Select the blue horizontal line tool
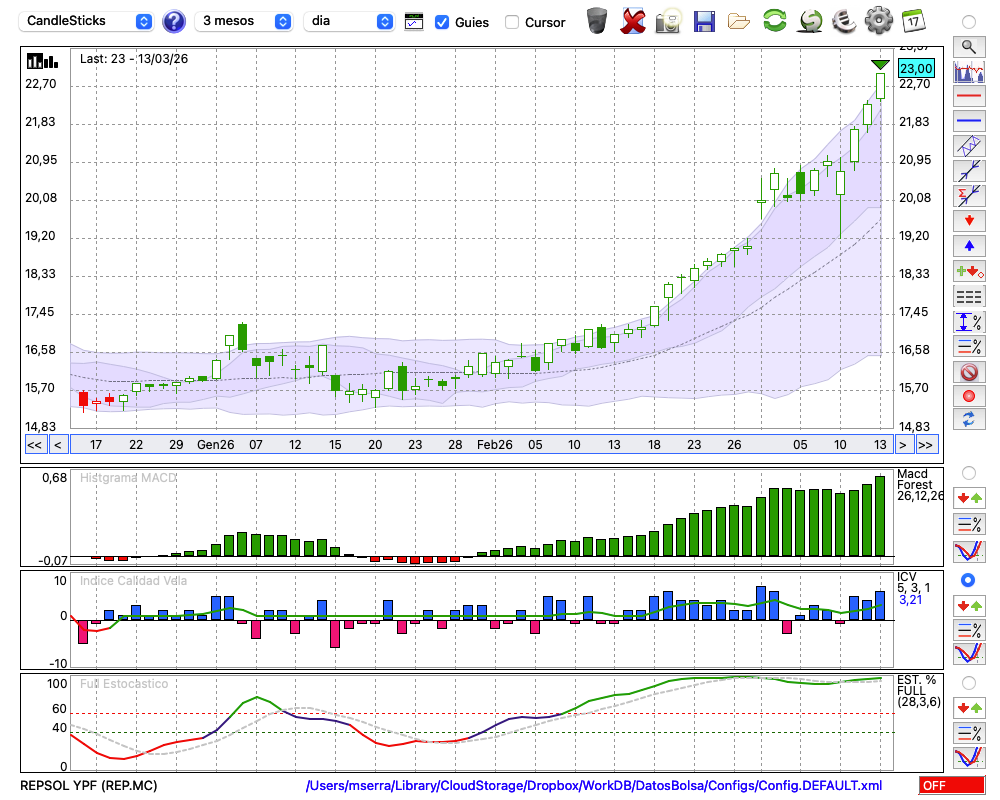This screenshot has width=1000, height=800. click(968, 121)
